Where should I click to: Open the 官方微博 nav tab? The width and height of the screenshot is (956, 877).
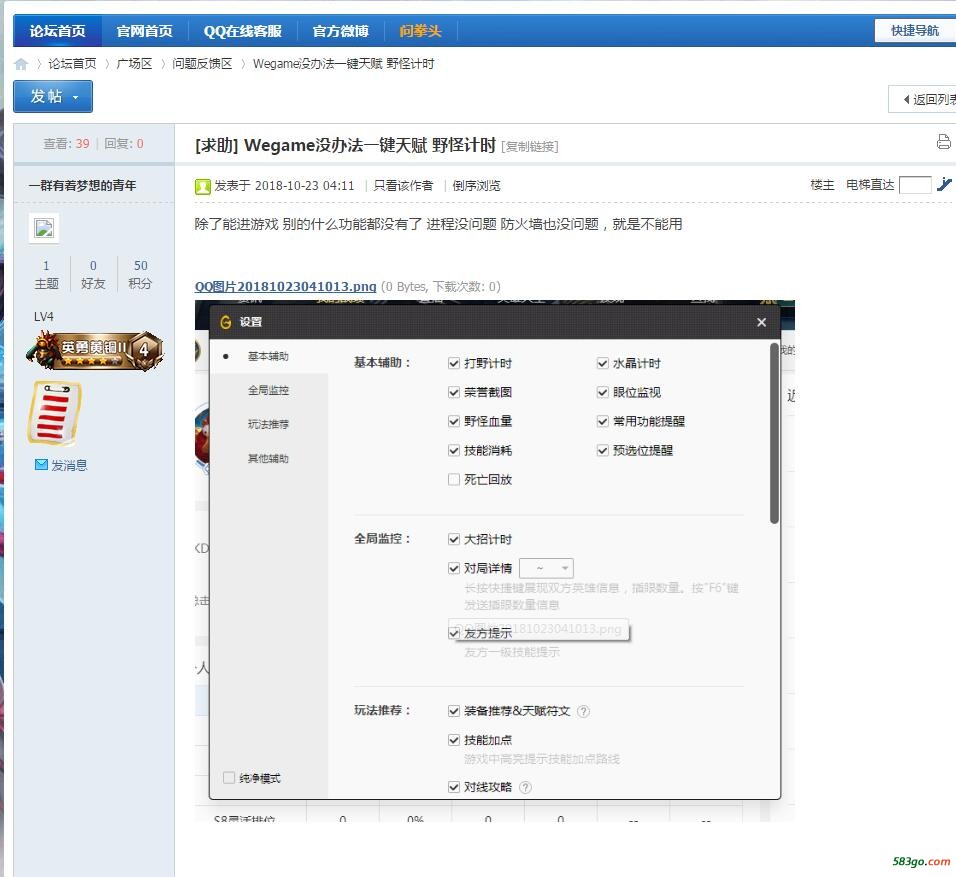tap(341, 30)
